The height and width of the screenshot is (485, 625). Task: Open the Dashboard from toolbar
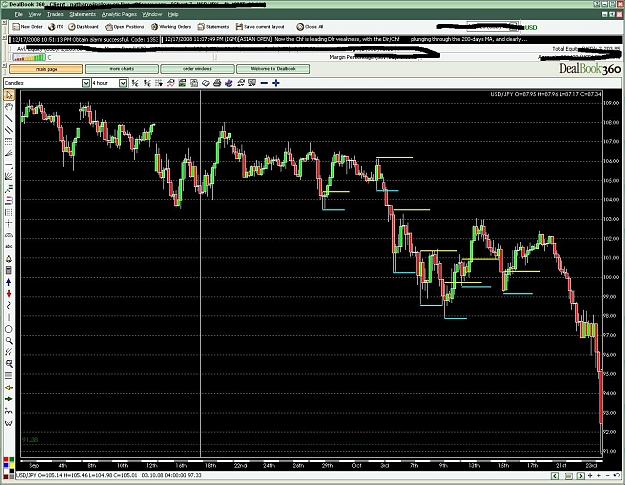tap(83, 27)
